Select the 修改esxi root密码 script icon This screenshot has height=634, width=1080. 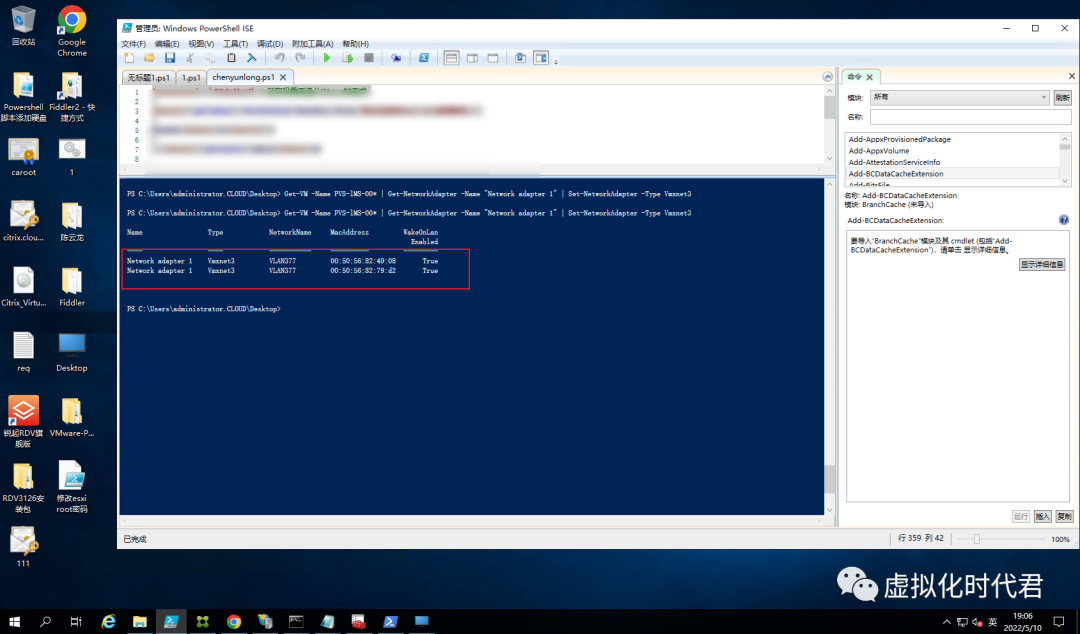click(x=72, y=487)
